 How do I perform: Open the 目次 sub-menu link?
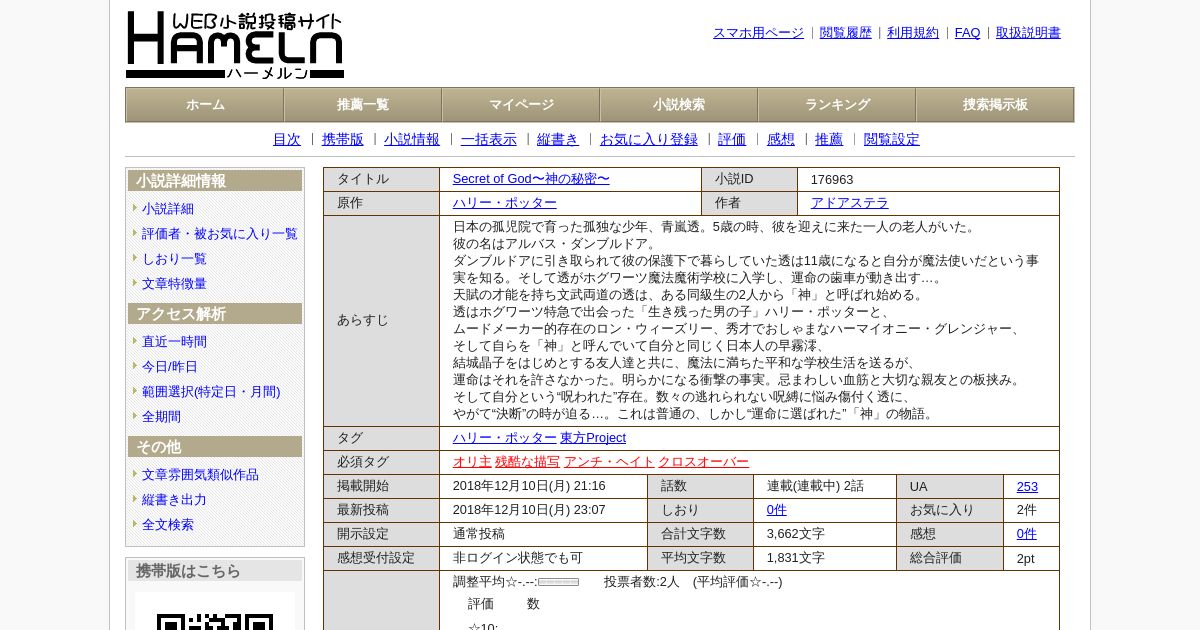287,140
